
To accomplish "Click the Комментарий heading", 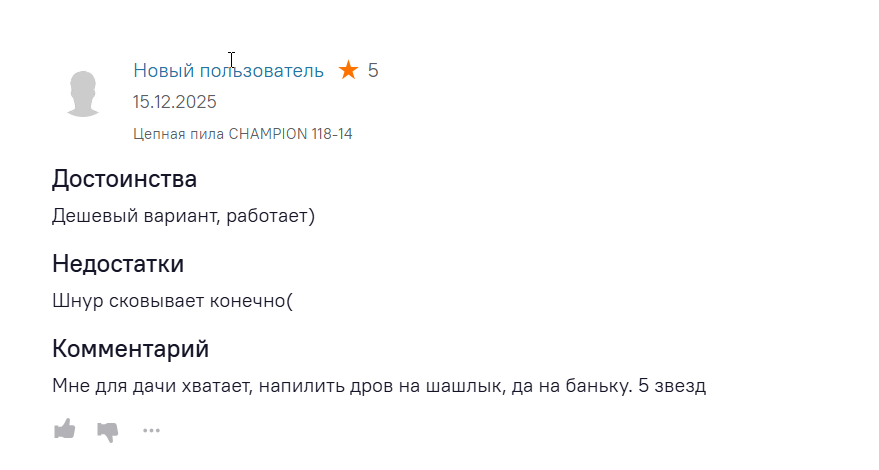I will (130, 349).
